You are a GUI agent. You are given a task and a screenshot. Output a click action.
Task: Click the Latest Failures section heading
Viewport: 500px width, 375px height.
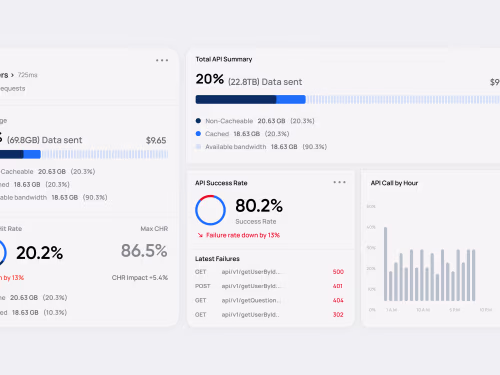tap(217, 259)
